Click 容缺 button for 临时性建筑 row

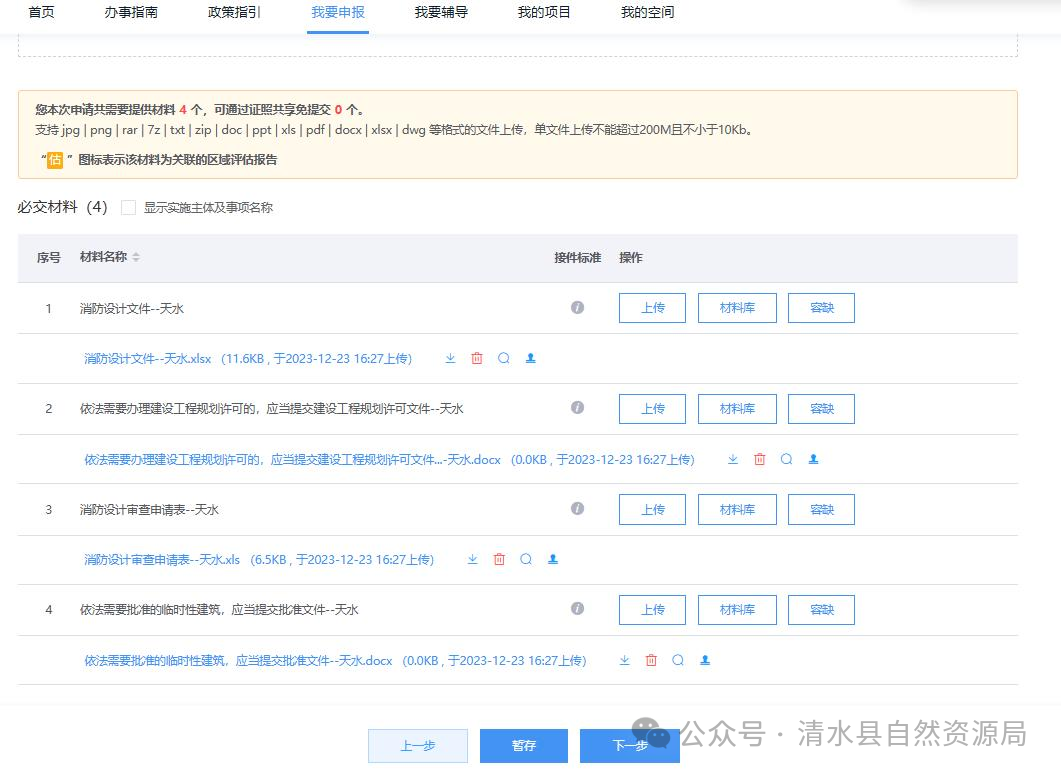[821, 609]
